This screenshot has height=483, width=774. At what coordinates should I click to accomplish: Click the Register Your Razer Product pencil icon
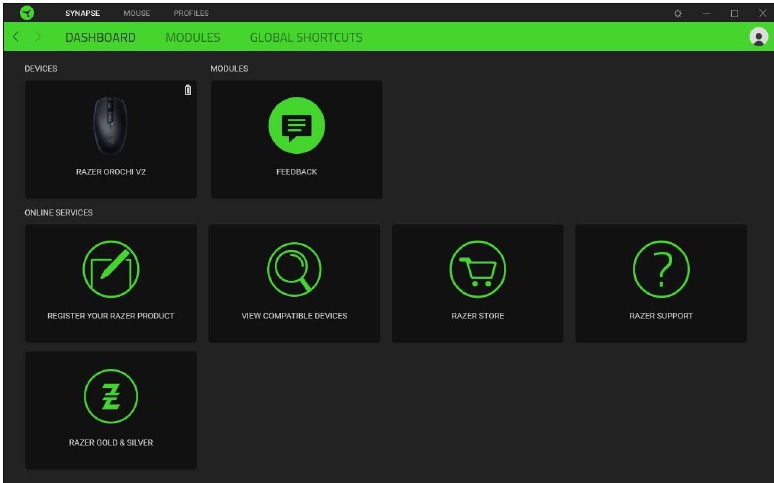[110, 269]
